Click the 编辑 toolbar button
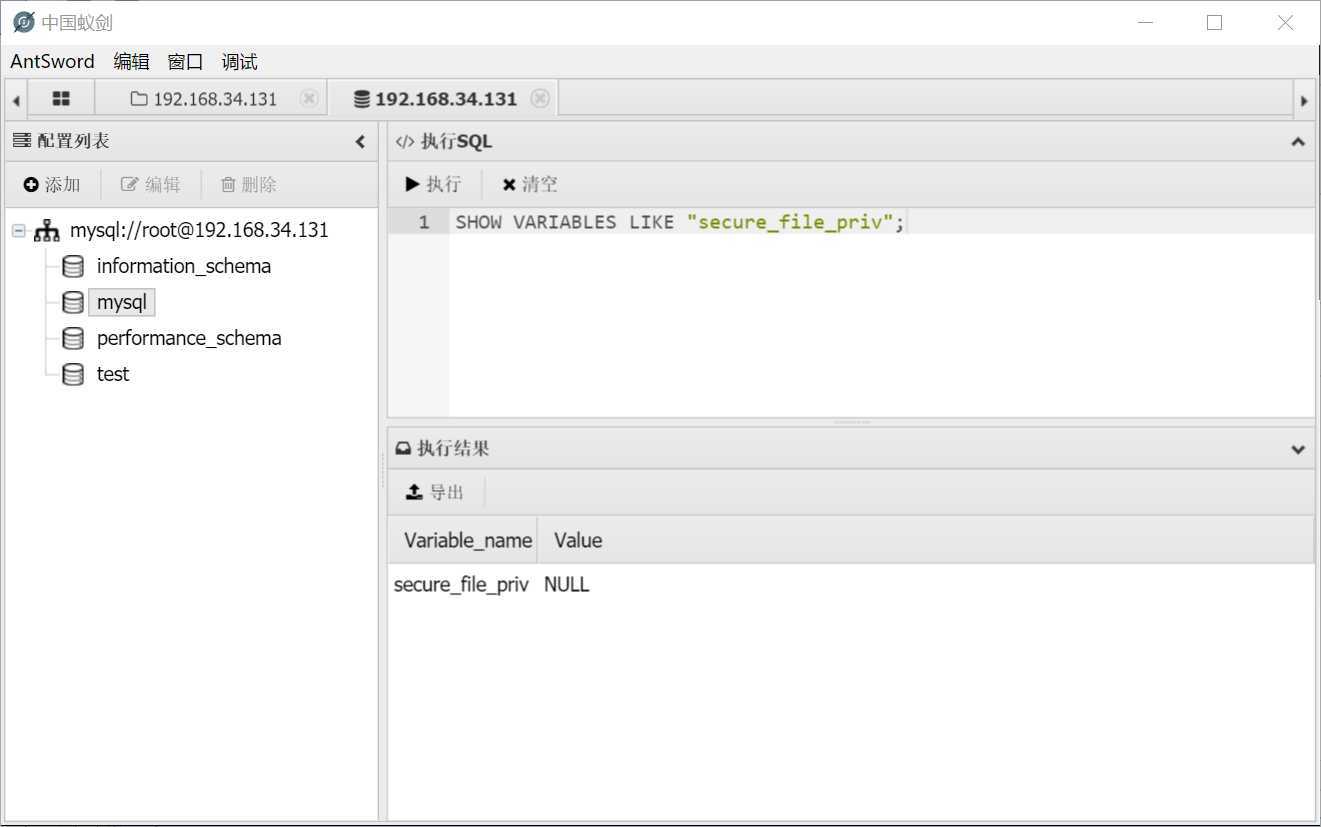This screenshot has height=827, width=1321. pyautogui.click(x=151, y=184)
